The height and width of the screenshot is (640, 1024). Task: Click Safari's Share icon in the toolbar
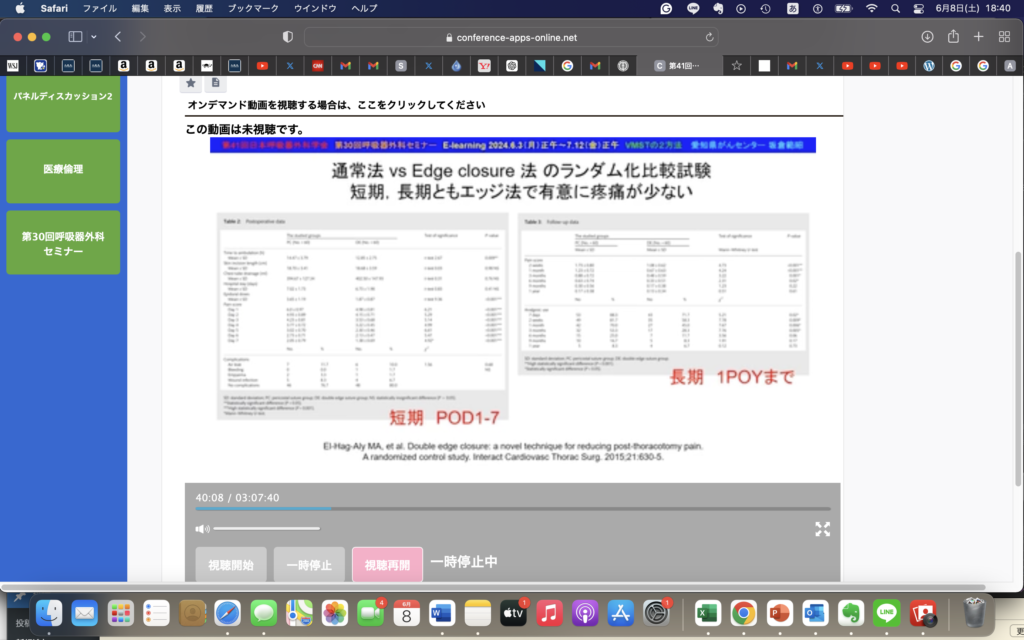pyautogui.click(x=953, y=37)
